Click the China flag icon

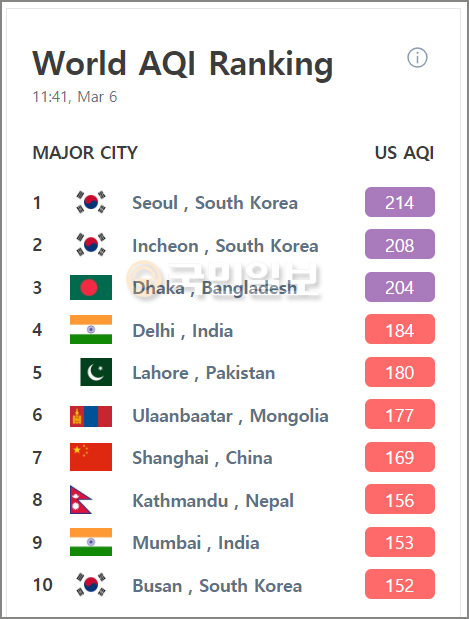point(91,457)
